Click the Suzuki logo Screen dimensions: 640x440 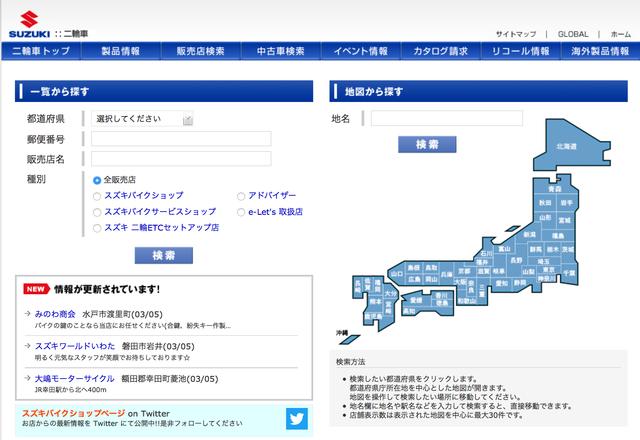29,25
